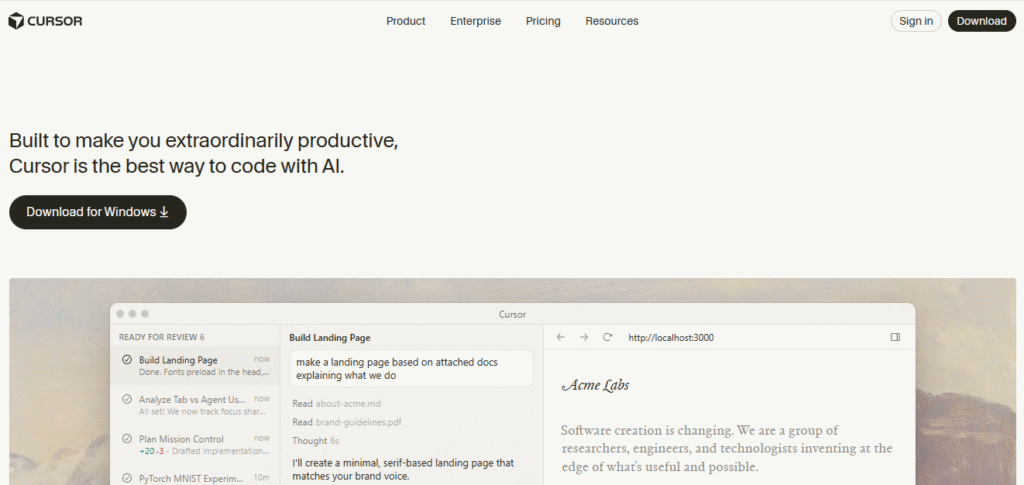This screenshot has height=485, width=1024.
Task: Expand the Thought 6s step
Action: (315, 441)
